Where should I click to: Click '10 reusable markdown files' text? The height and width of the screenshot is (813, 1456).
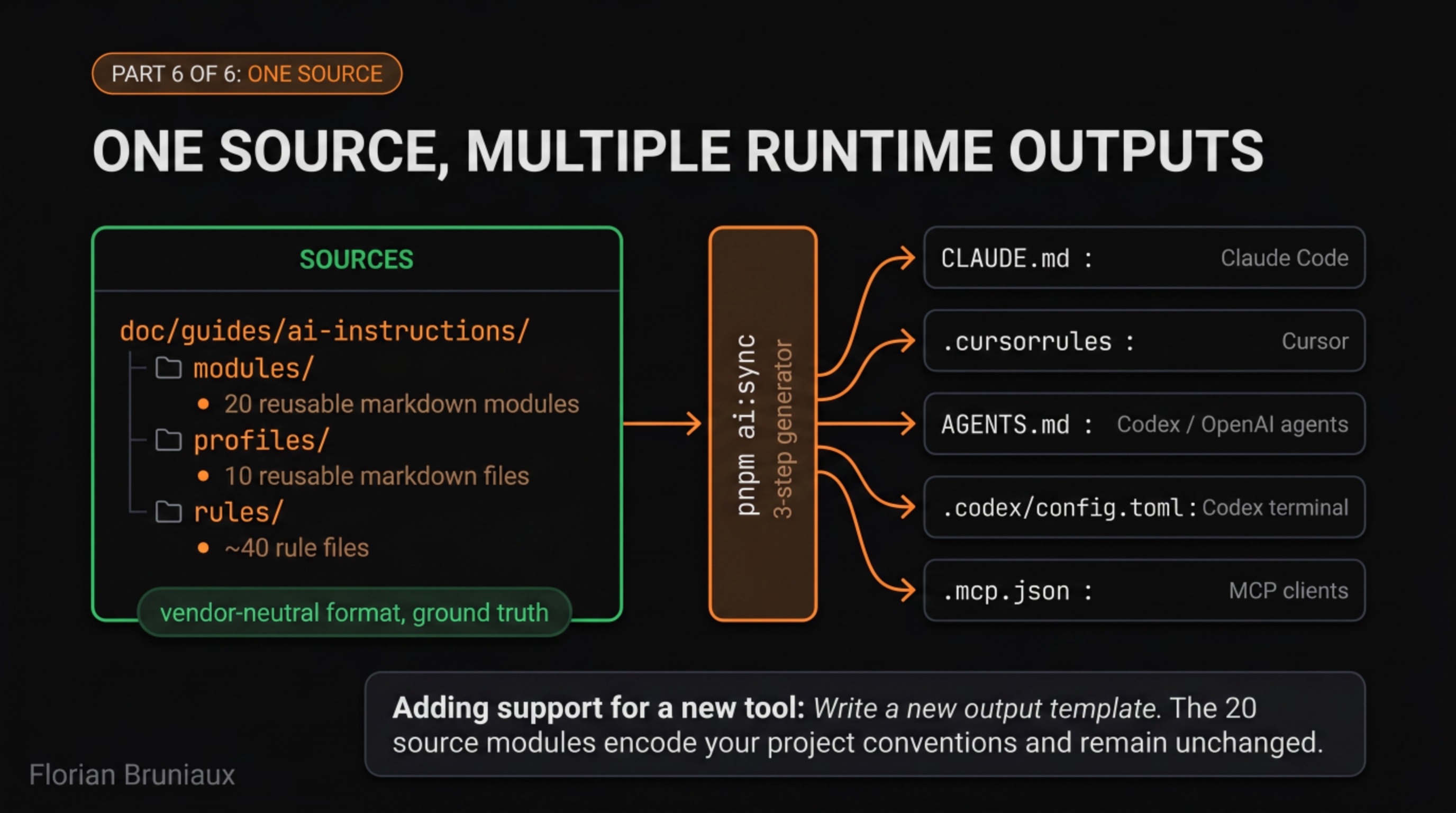tap(377, 475)
